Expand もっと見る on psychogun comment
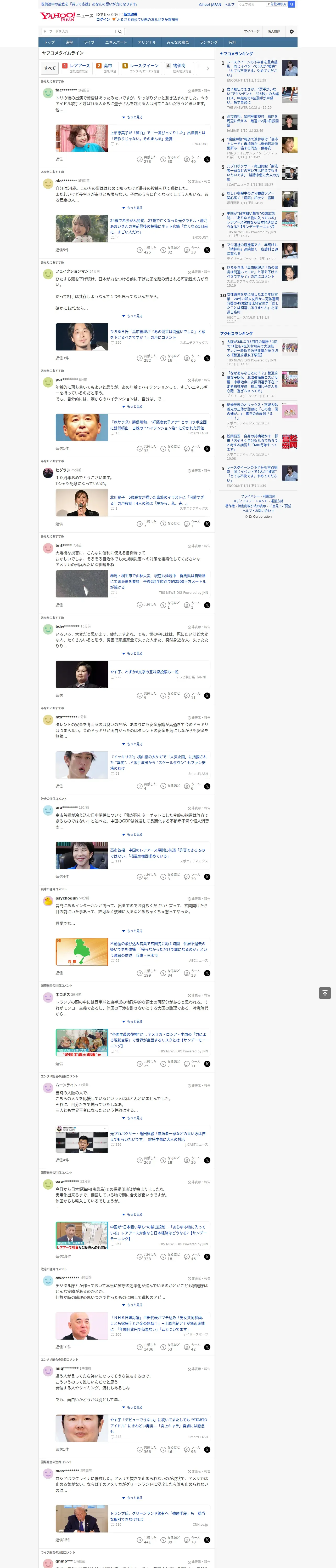Viewport: 336px width, 1568px height. (x=132, y=931)
